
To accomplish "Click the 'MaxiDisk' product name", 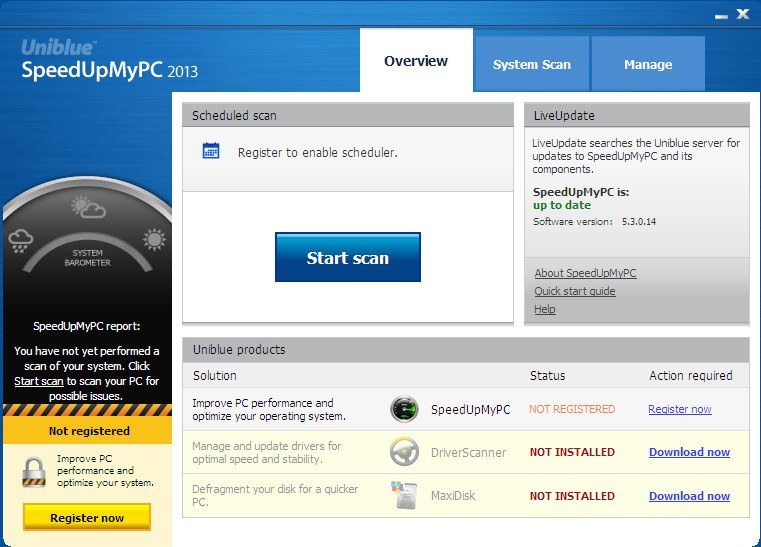I will [x=453, y=496].
